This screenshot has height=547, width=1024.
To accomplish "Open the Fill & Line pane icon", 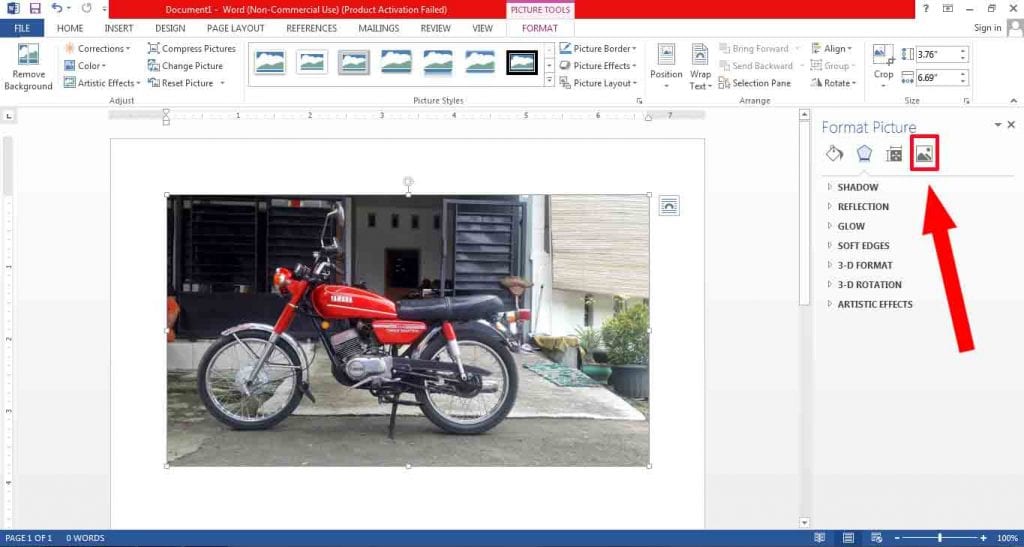I will coord(834,154).
